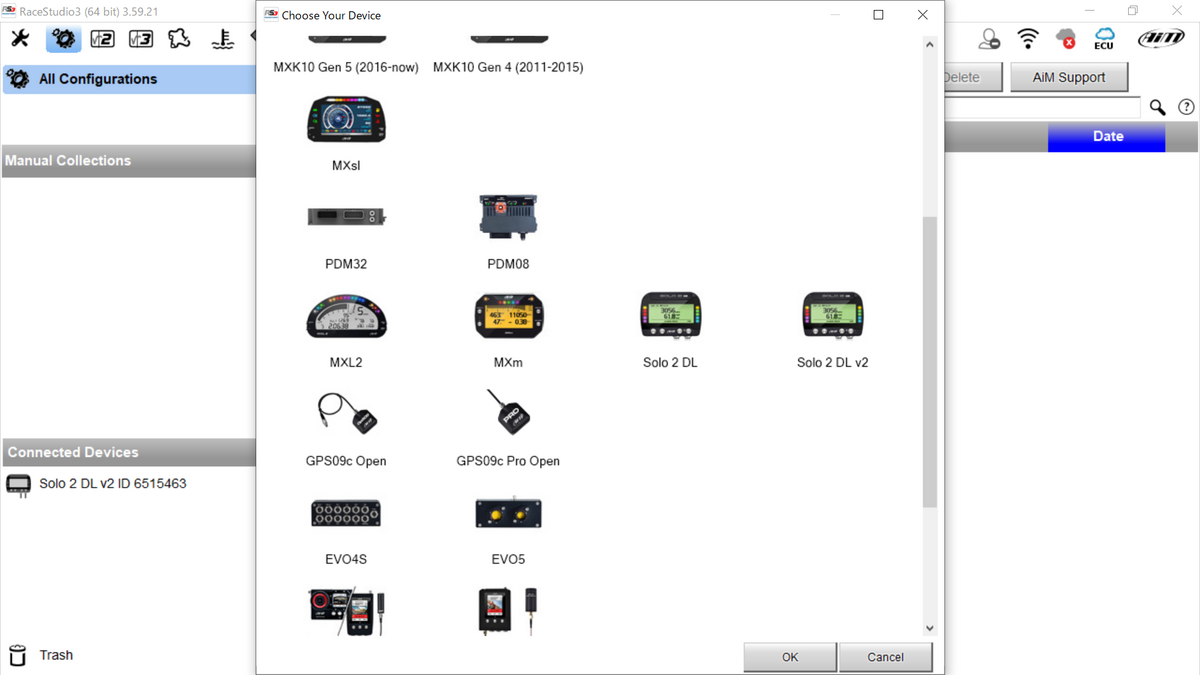
Task: Select the MXm device
Action: coord(508,316)
